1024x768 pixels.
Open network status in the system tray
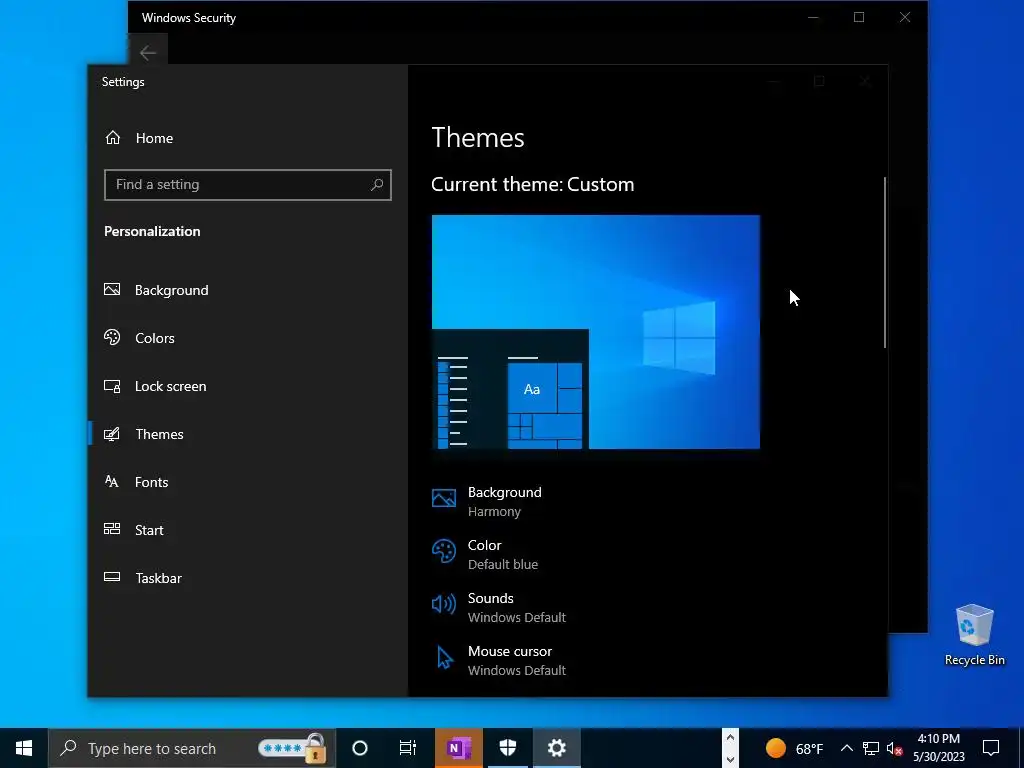pos(871,748)
